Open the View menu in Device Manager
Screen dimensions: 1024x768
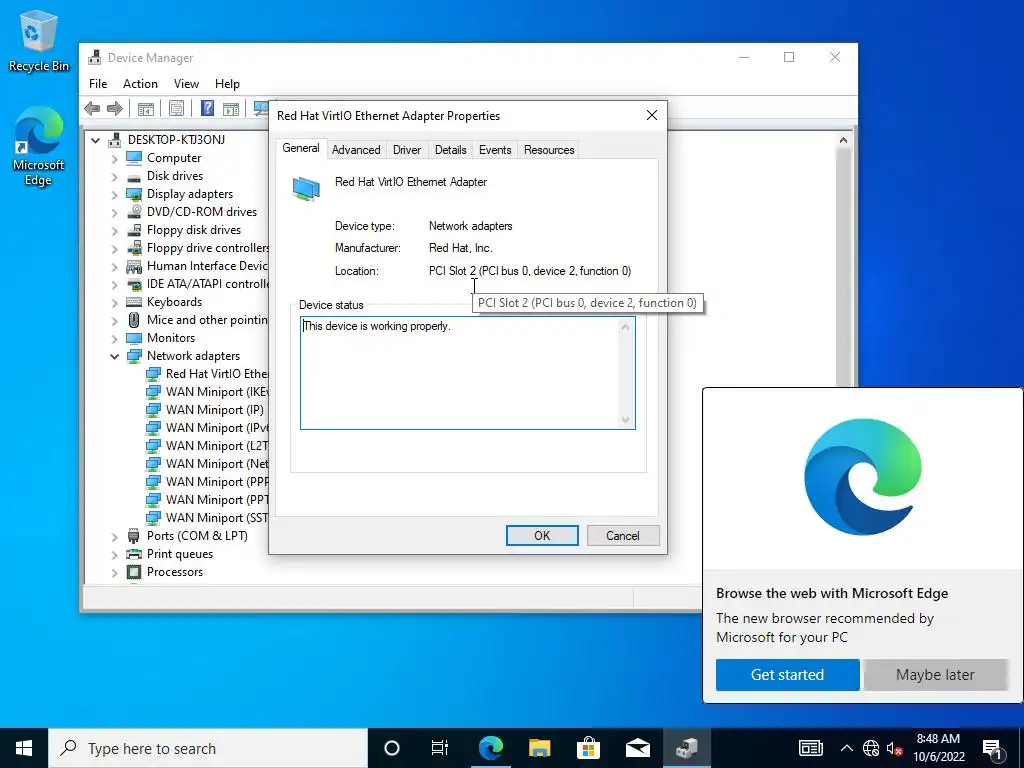[186, 84]
